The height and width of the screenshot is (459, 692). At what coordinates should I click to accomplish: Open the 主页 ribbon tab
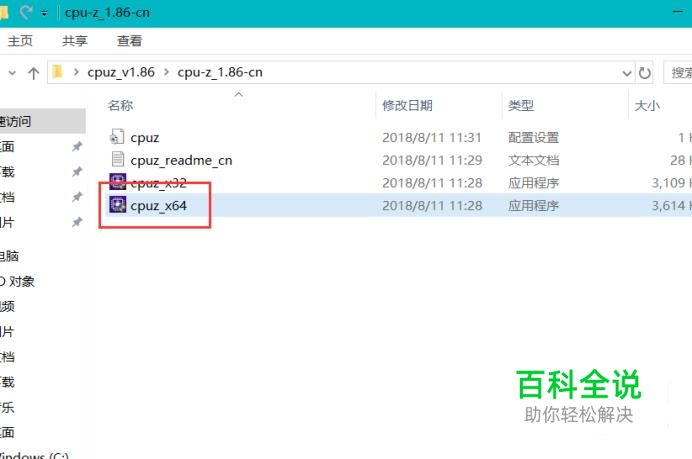click(20, 41)
